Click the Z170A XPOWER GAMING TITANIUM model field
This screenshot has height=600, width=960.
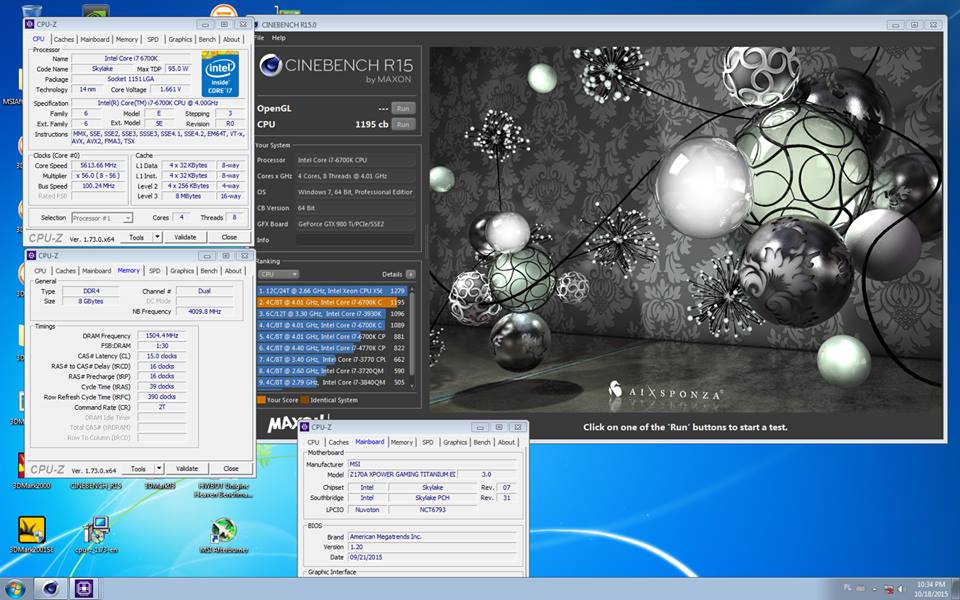(402, 474)
